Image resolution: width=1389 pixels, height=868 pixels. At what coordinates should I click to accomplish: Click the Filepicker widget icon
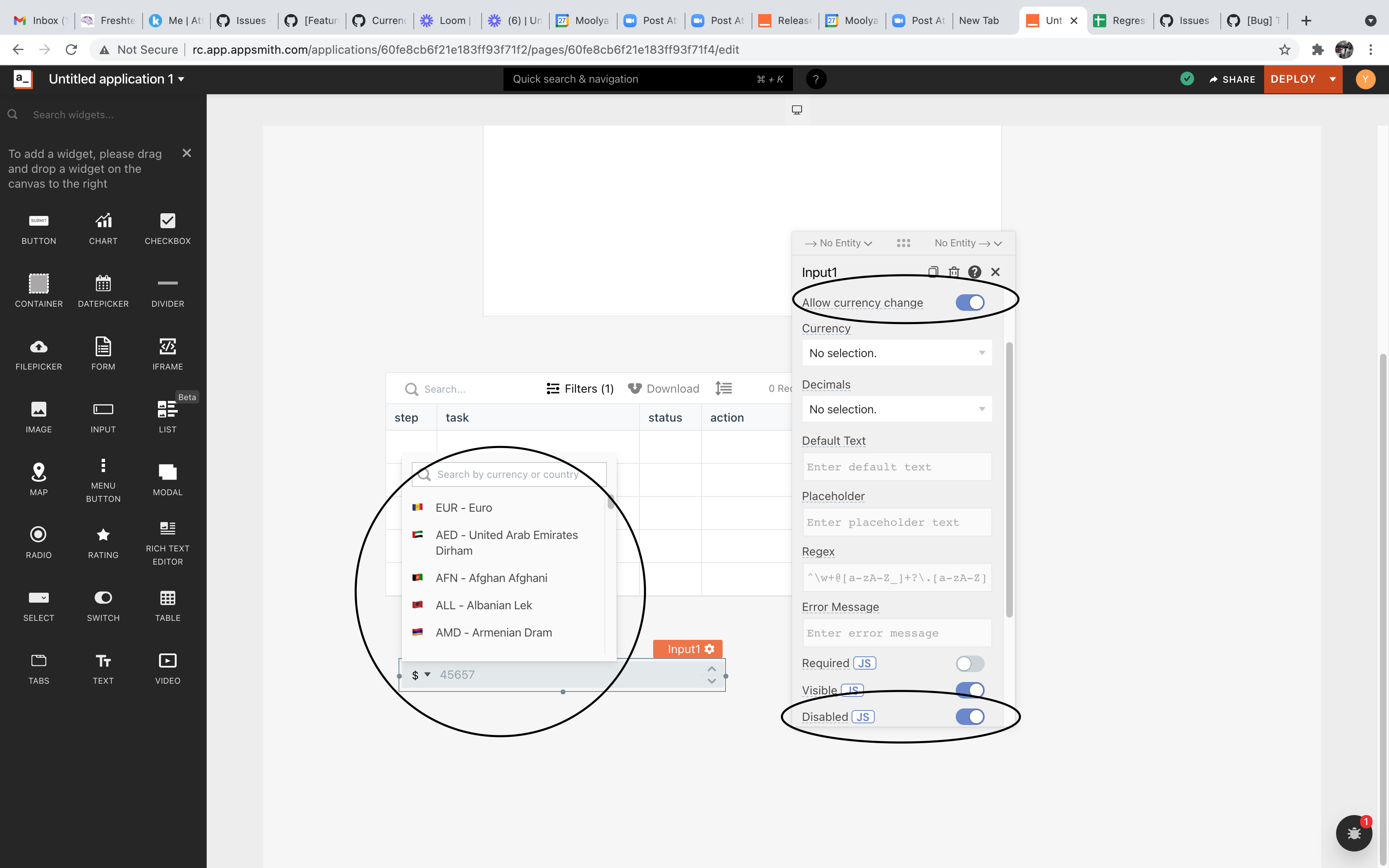pos(38,347)
